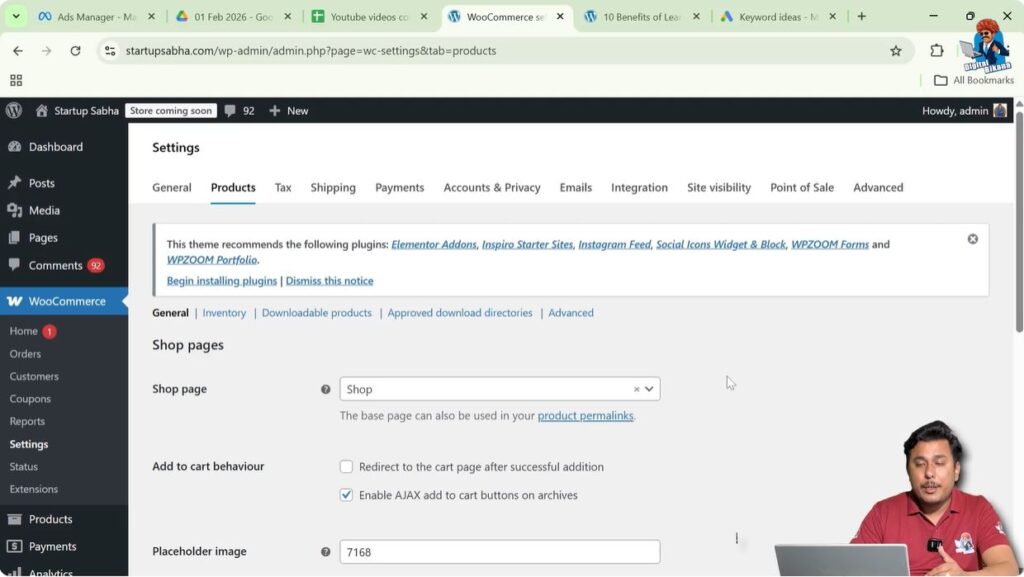Click the Placeholder image input field
The width and height of the screenshot is (1024, 577).
coord(500,551)
